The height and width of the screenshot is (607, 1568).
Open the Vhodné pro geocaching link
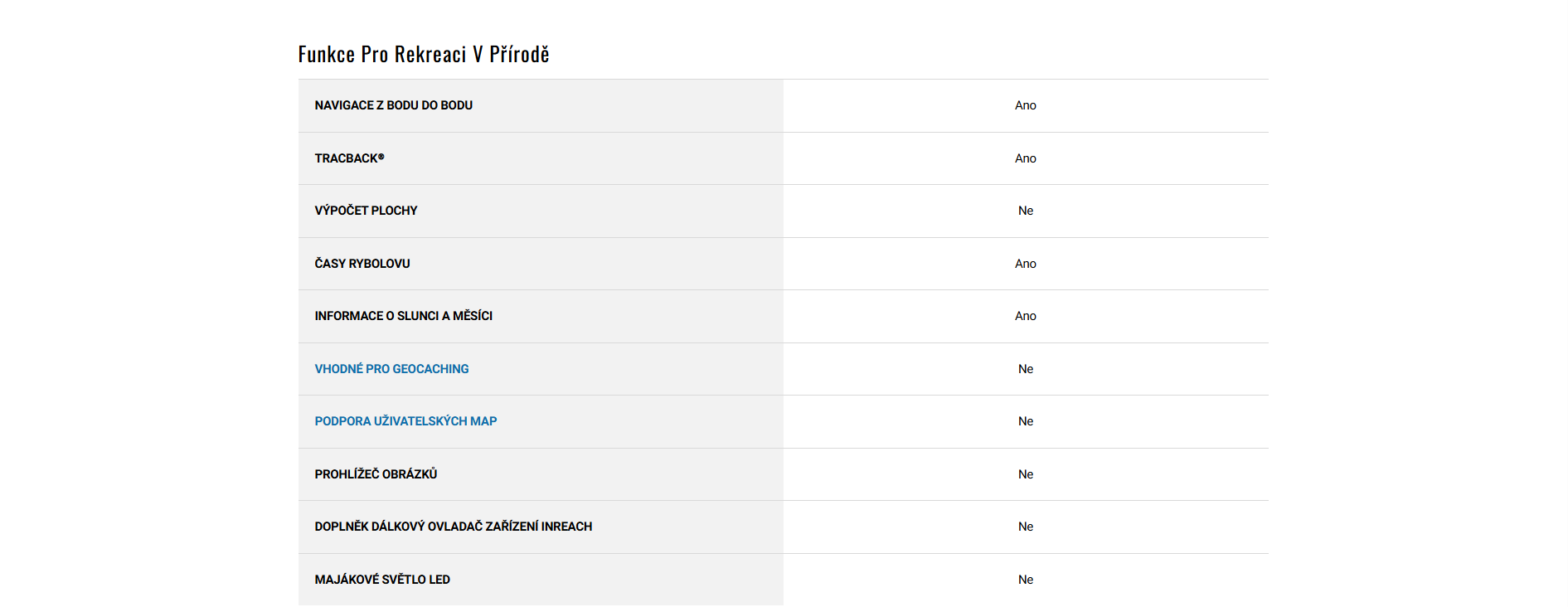[391, 369]
